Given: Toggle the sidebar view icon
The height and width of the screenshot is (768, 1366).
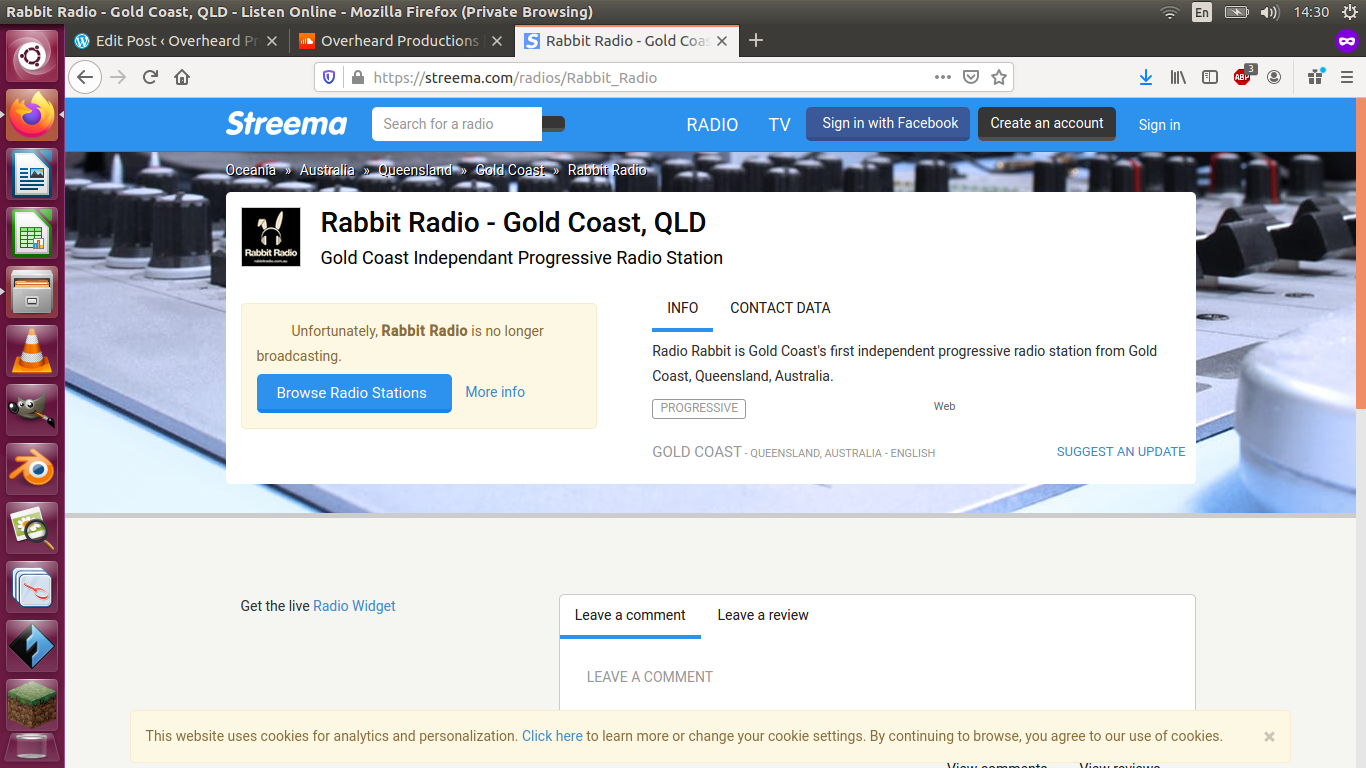Looking at the screenshot, I should [1210, 77].
